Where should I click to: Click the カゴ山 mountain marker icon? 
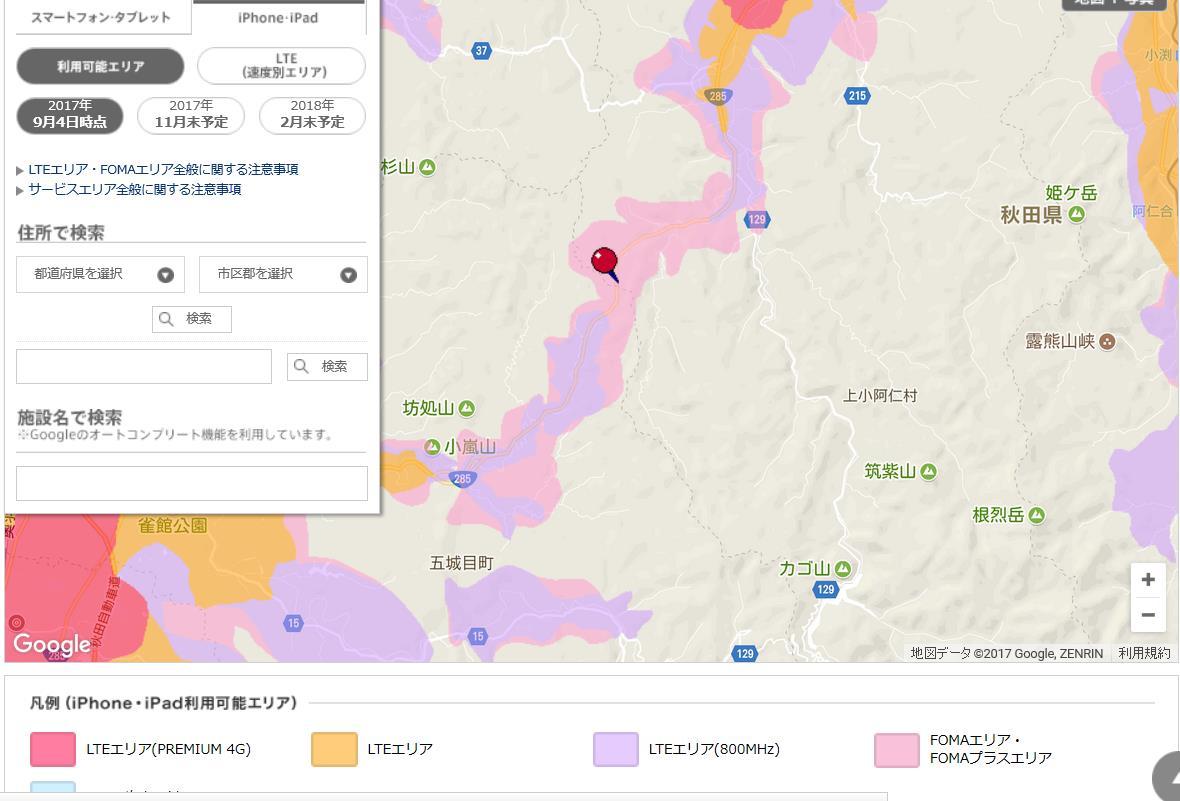[x=843, y=569]
